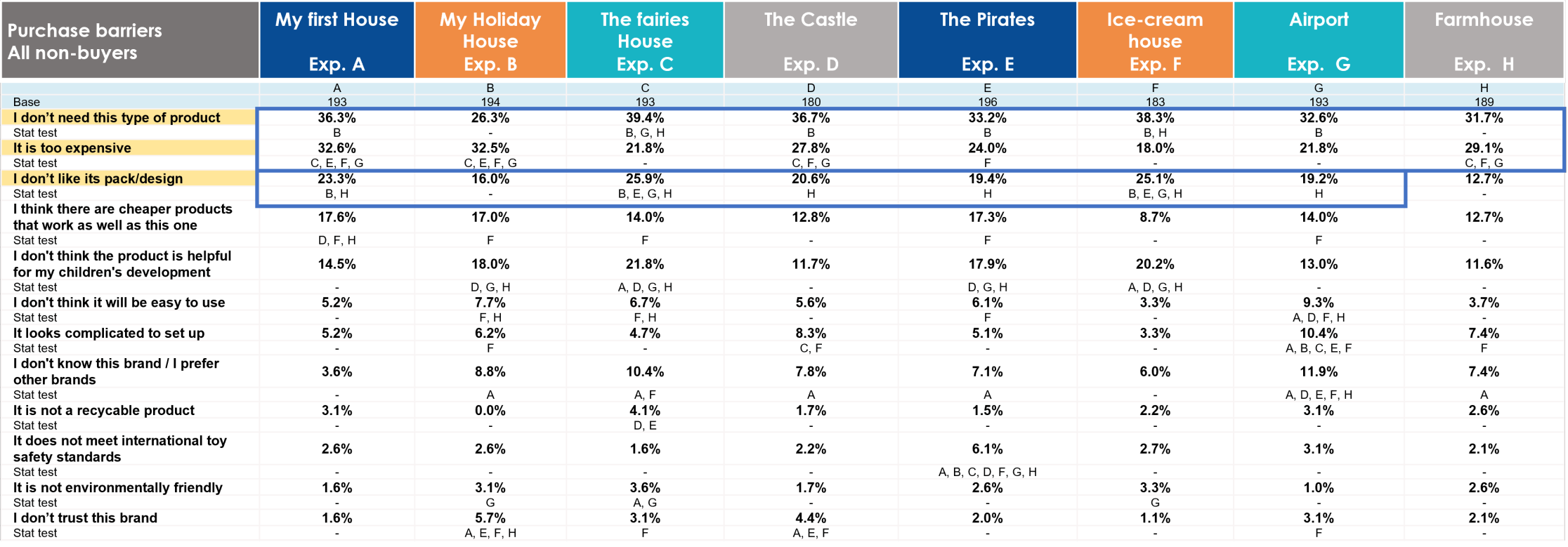Select the "I don't like its pack/design" row label
Viewport: 1568px width, 547px height.
pyautogui.click(x=98, y=179)
